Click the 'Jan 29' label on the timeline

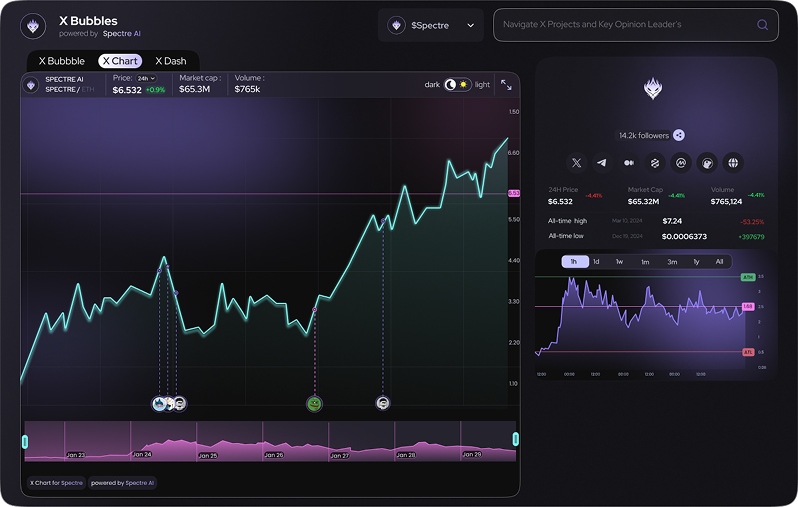tap(472, 454)
